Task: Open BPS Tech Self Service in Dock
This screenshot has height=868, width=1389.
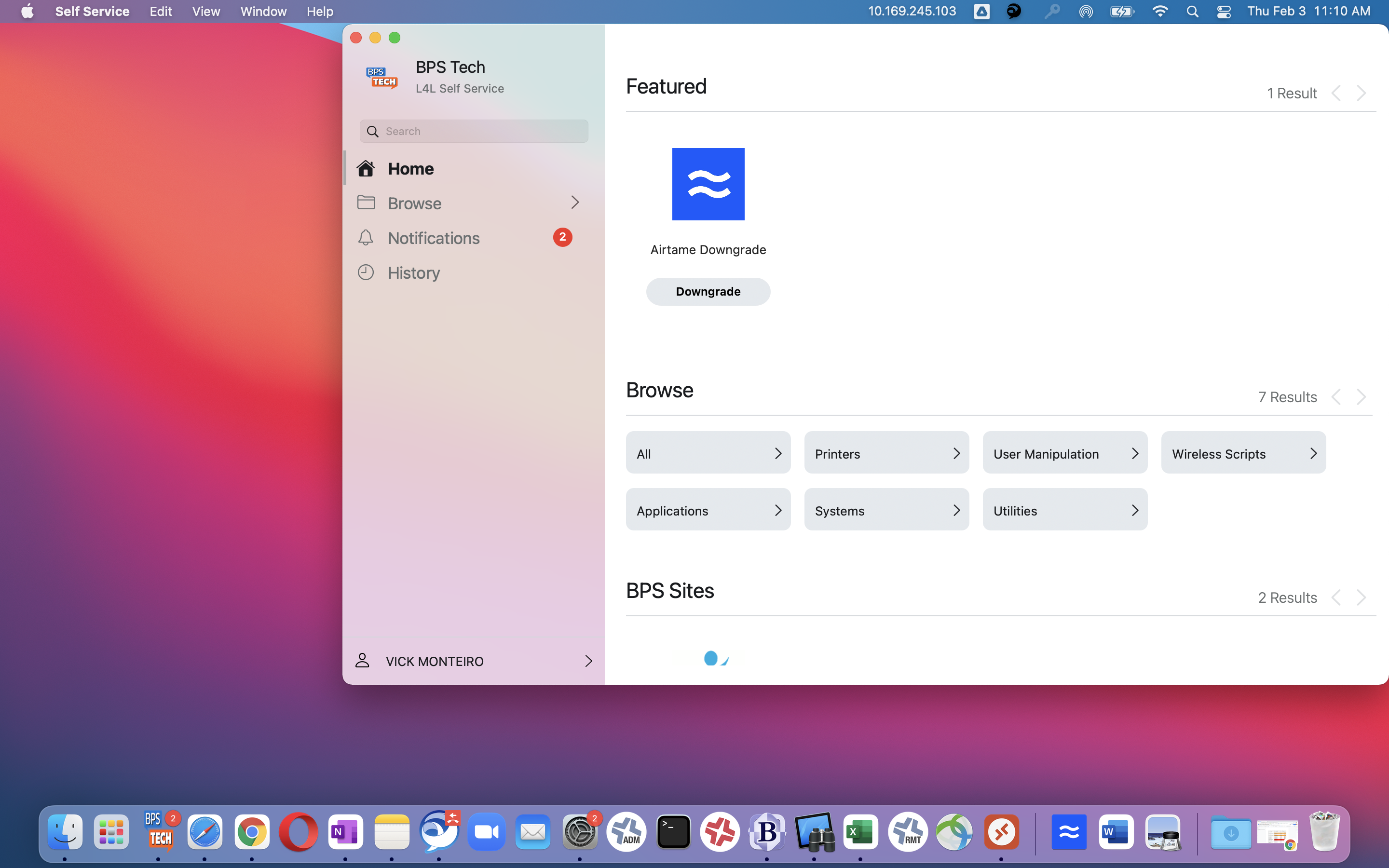Action: 159,832
